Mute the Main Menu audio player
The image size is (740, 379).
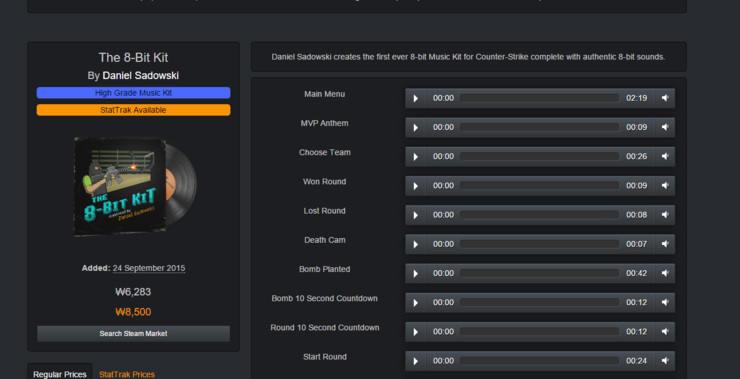(x=665, y=98)
